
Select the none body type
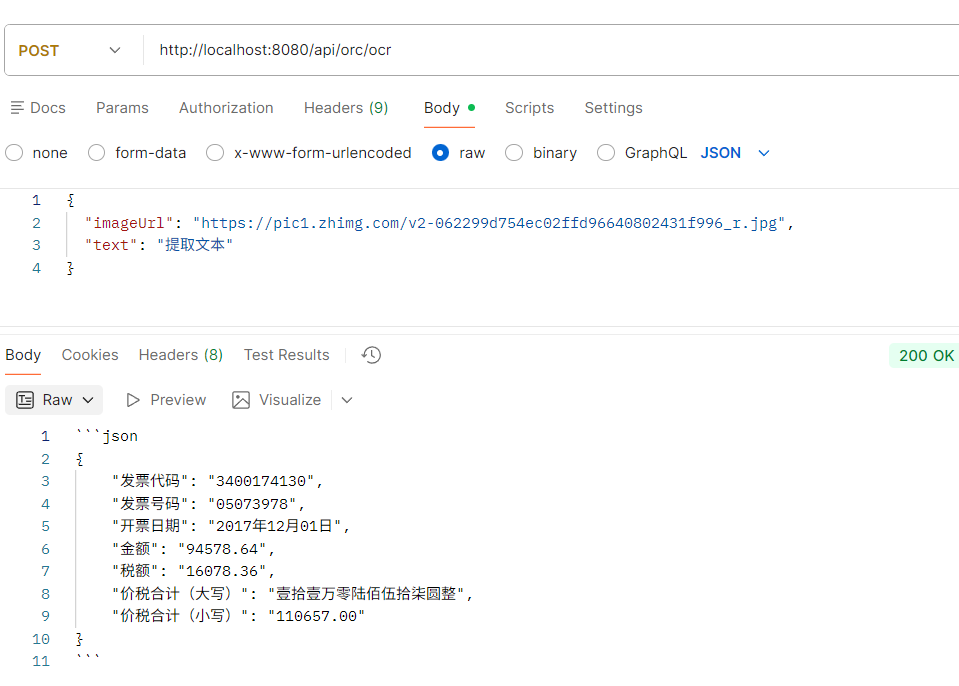click(x=14, y=153)
